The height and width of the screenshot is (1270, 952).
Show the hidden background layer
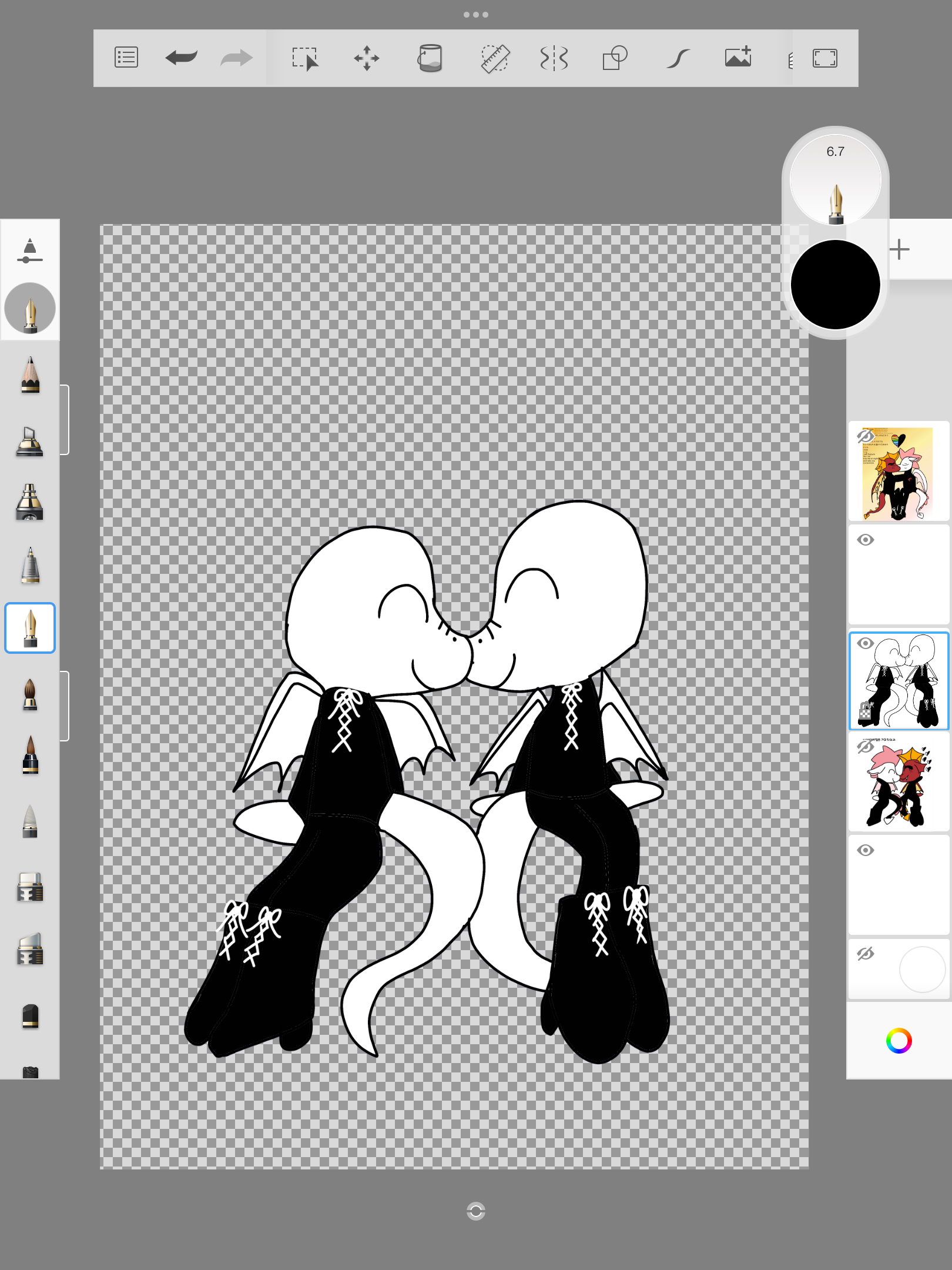click(x=865, y=954)
